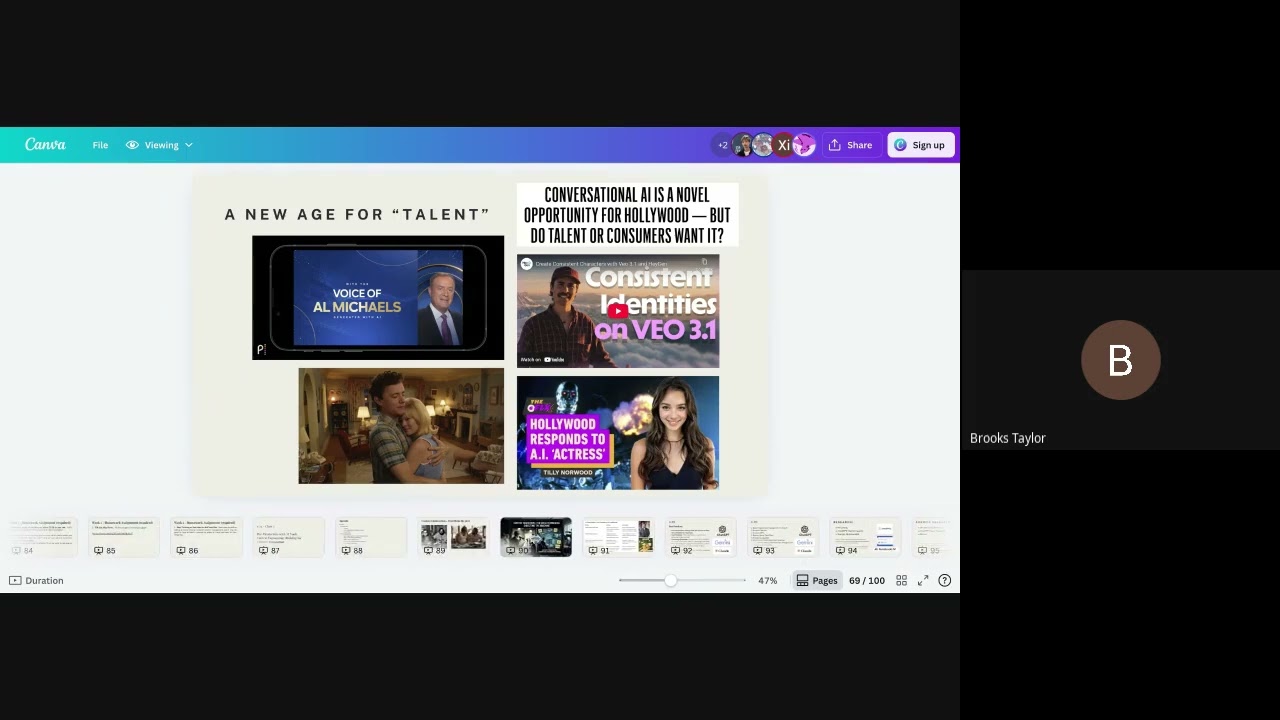Click the Duration button
Viewport: 1280px width, 720px height.
36,580
